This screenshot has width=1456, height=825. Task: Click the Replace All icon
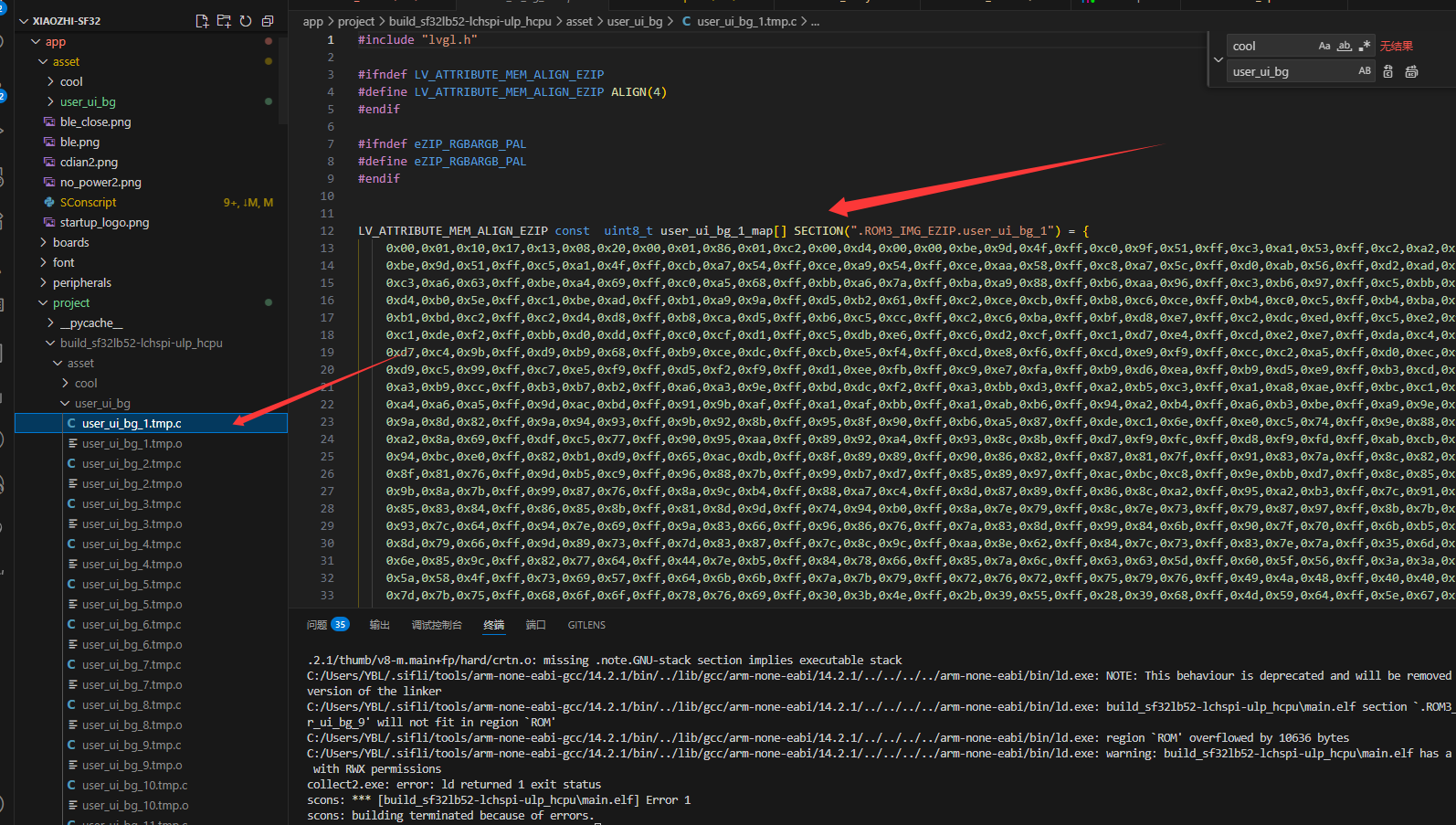[1411, 71]
